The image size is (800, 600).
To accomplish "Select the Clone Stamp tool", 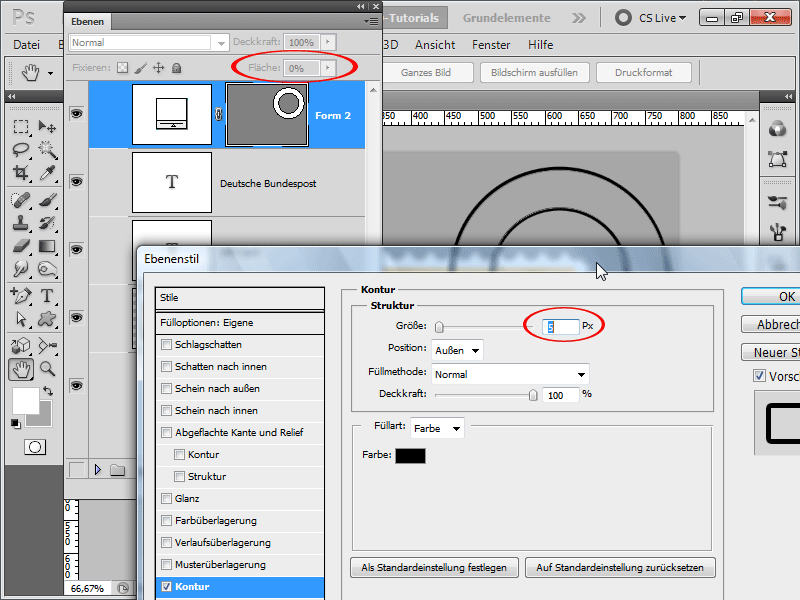I will 21,223.
